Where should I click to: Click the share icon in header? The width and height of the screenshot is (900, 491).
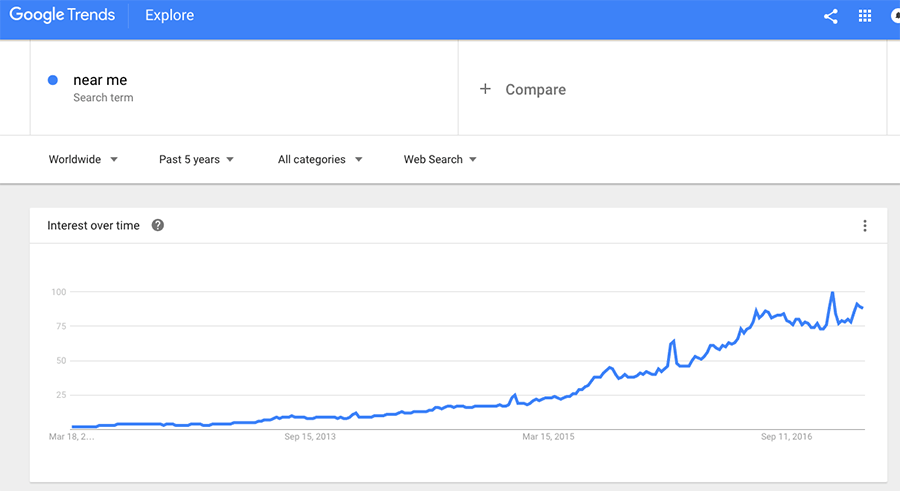pos(830,16)
